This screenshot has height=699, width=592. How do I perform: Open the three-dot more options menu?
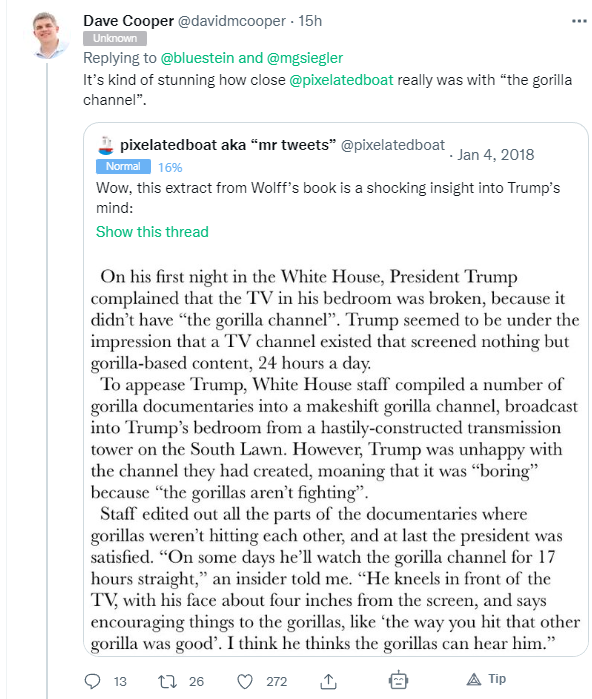click(x=579, y=21)
